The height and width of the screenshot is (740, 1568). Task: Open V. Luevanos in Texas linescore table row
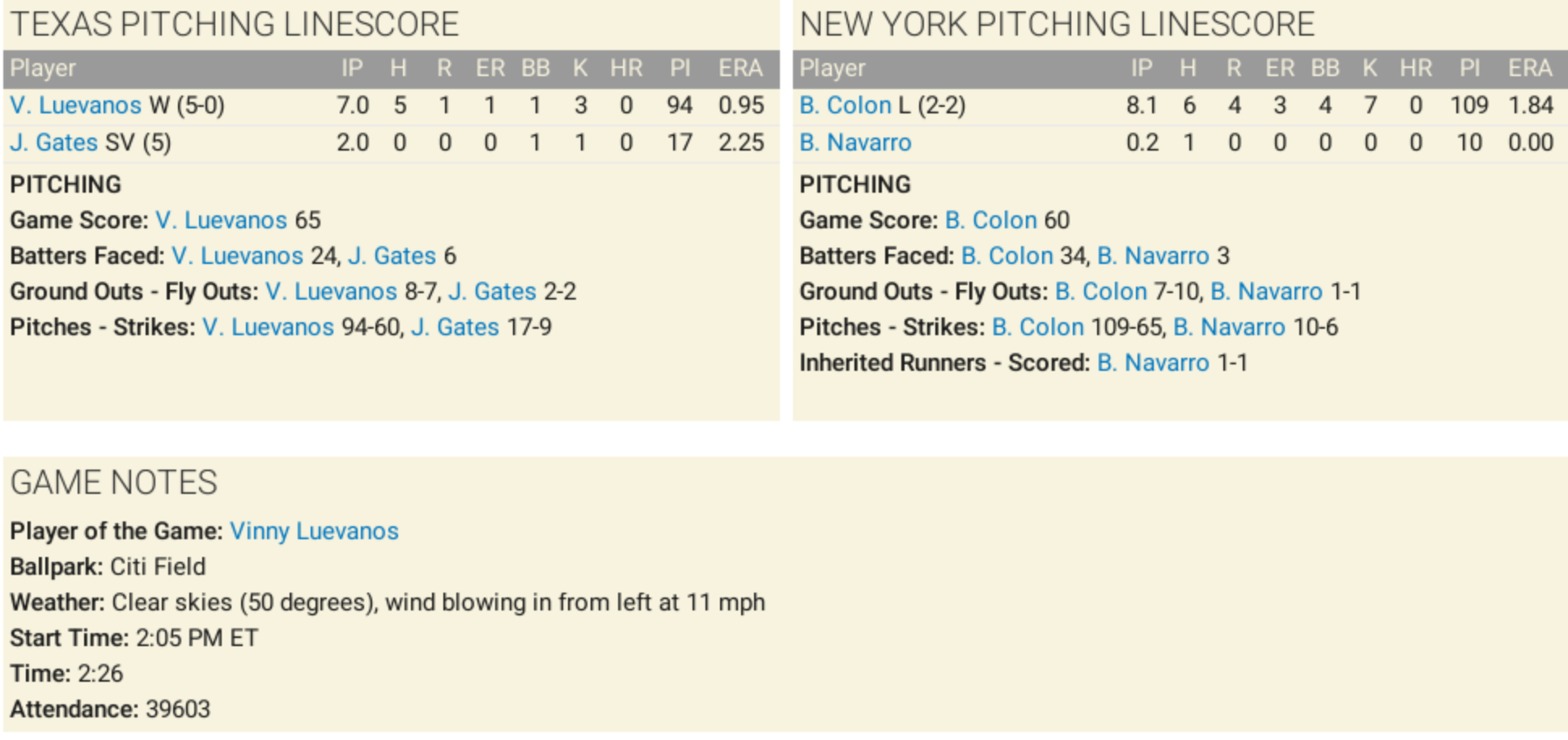point(75,105)
